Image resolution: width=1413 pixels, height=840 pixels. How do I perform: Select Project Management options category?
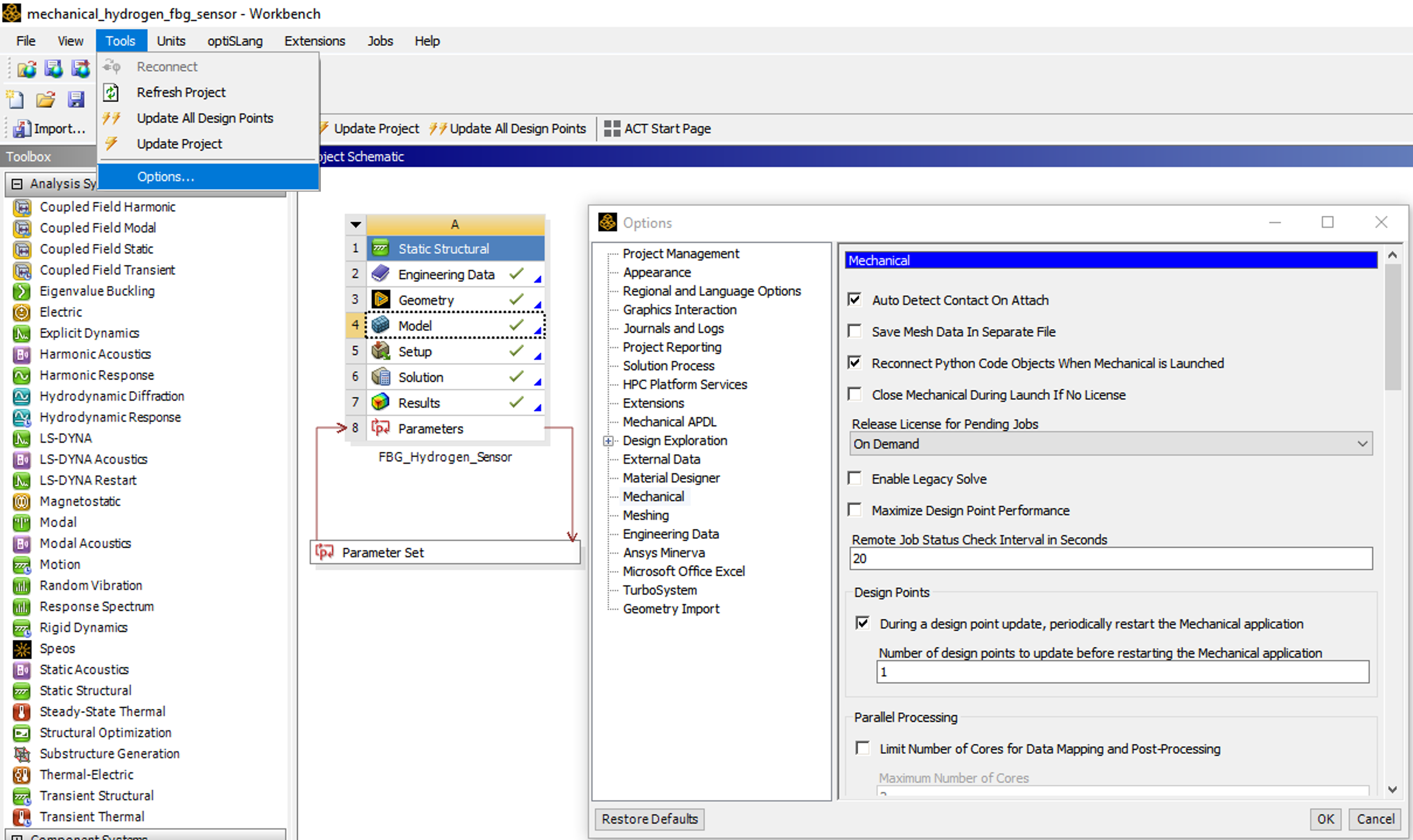click(681, 254)
